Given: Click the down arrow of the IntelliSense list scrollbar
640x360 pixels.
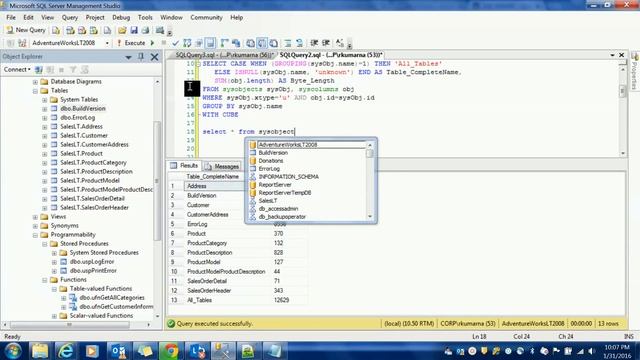Looking at the screenshot, I should point(370,217).
